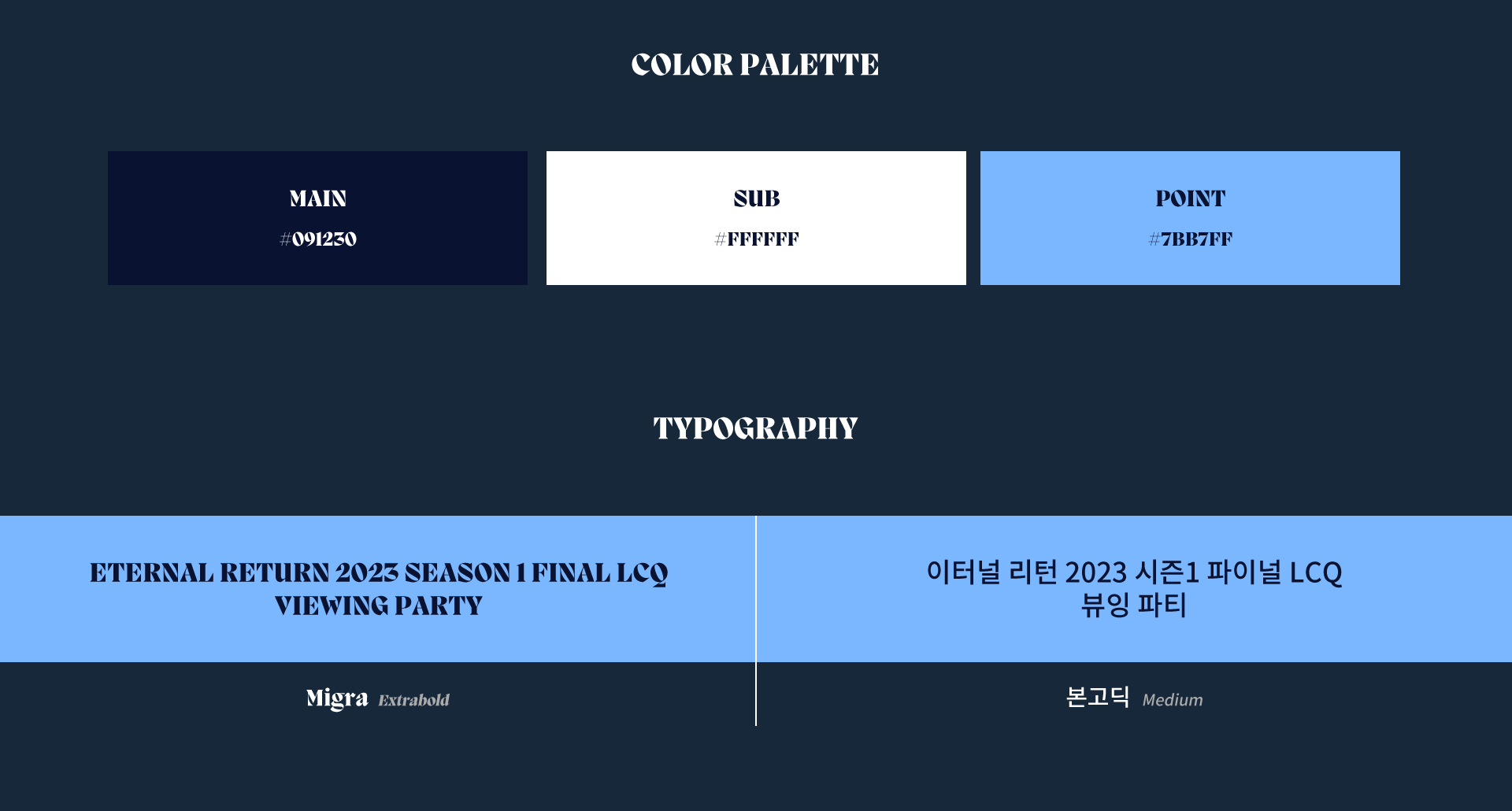The image size is (1512, 811).
Task: Click the vertical white divider line
Action: tap(756, 620)
